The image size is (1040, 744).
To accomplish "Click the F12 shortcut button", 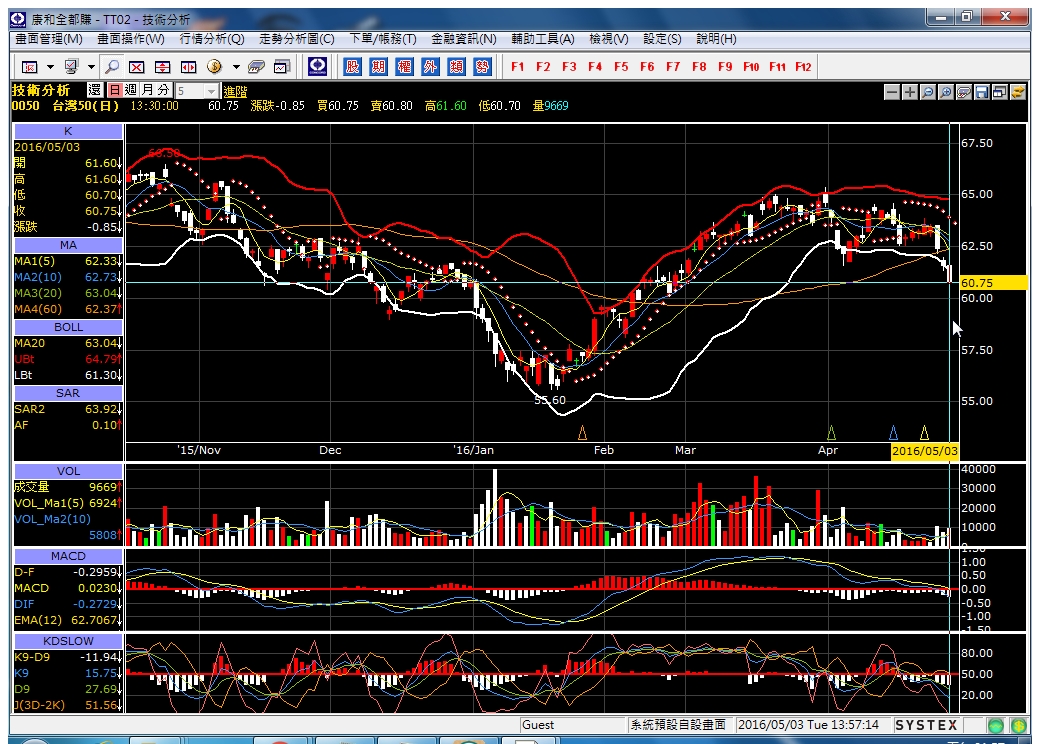I will [x=803, y=66].
